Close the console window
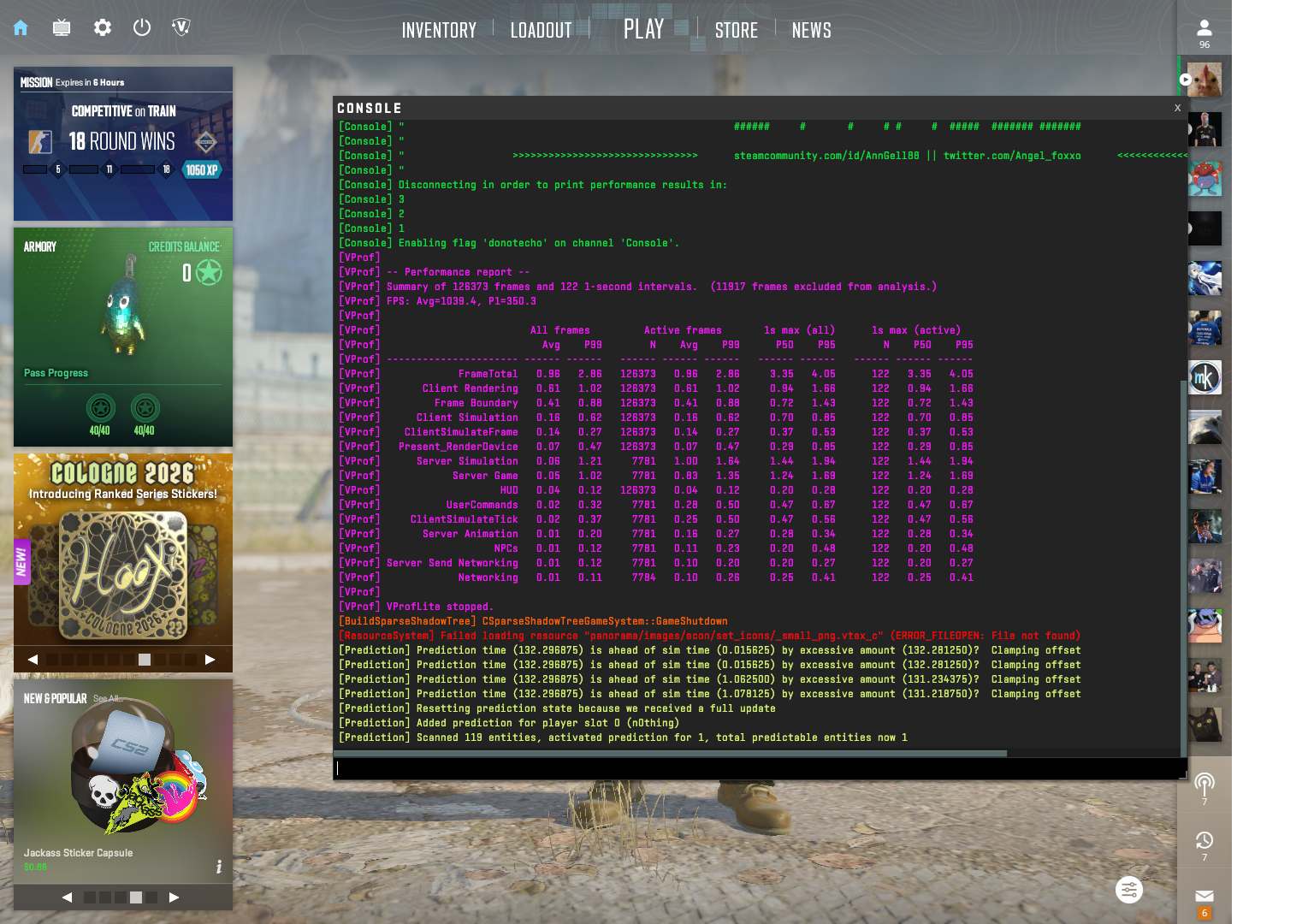The height and width of the screenshot is (924, 1314). click(x=1177, y=108)
